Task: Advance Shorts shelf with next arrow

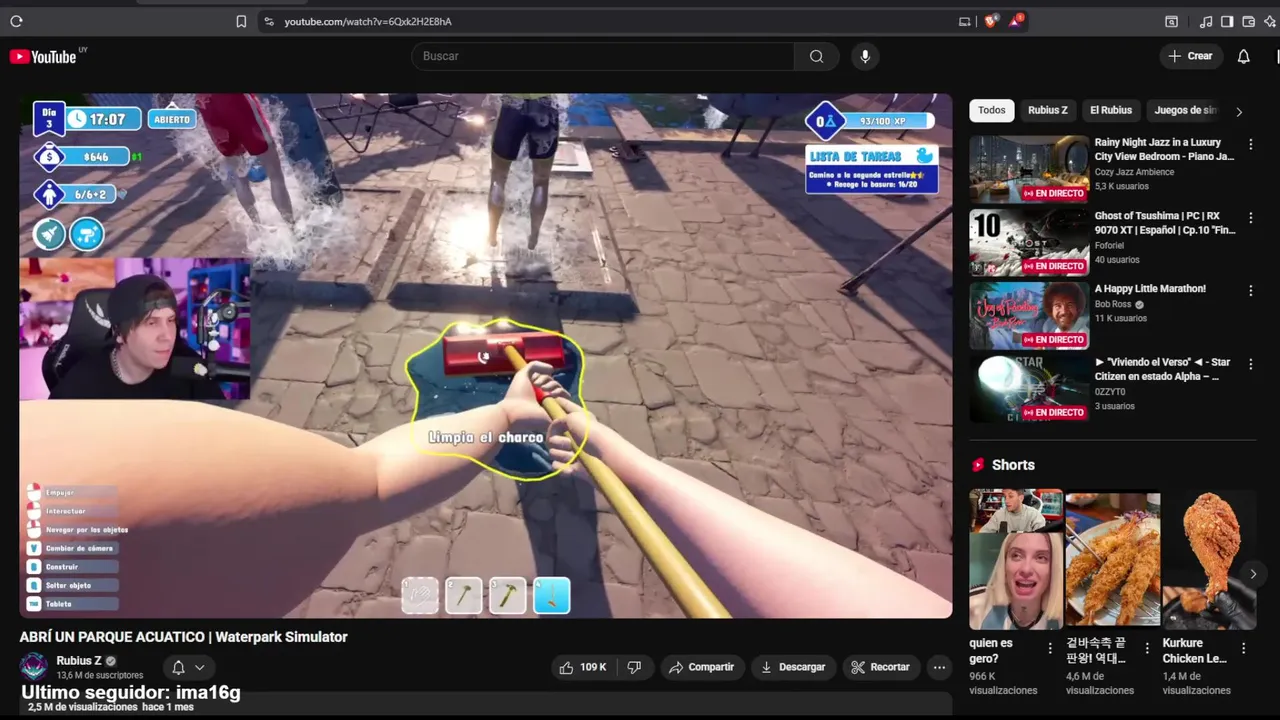Action: point(1253,574)
